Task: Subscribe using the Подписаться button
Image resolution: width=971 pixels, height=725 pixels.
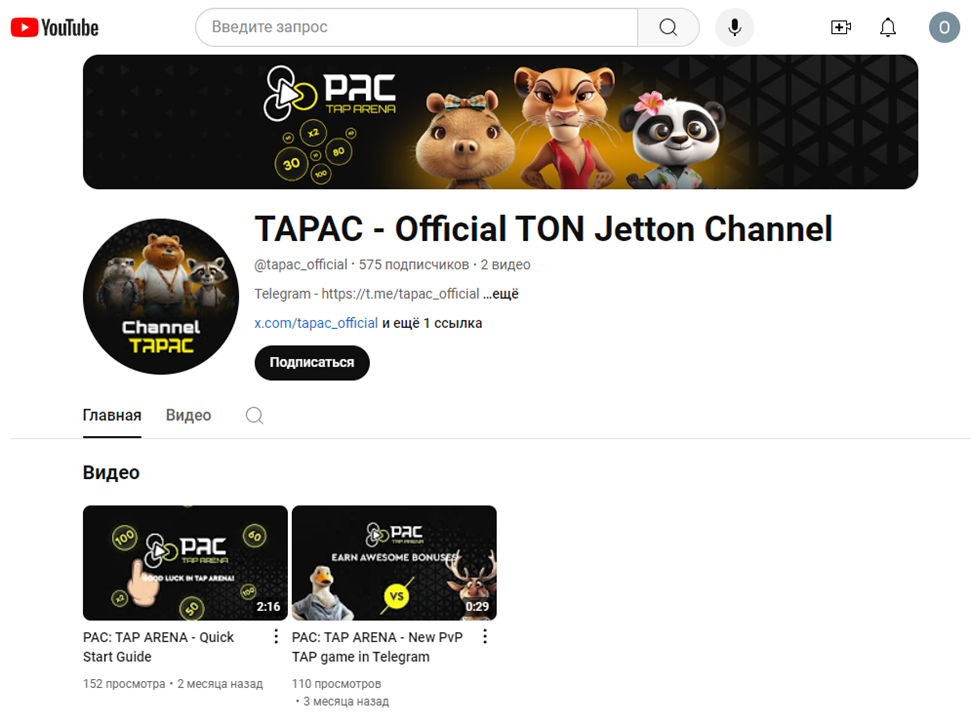Action: pos(312,363)
